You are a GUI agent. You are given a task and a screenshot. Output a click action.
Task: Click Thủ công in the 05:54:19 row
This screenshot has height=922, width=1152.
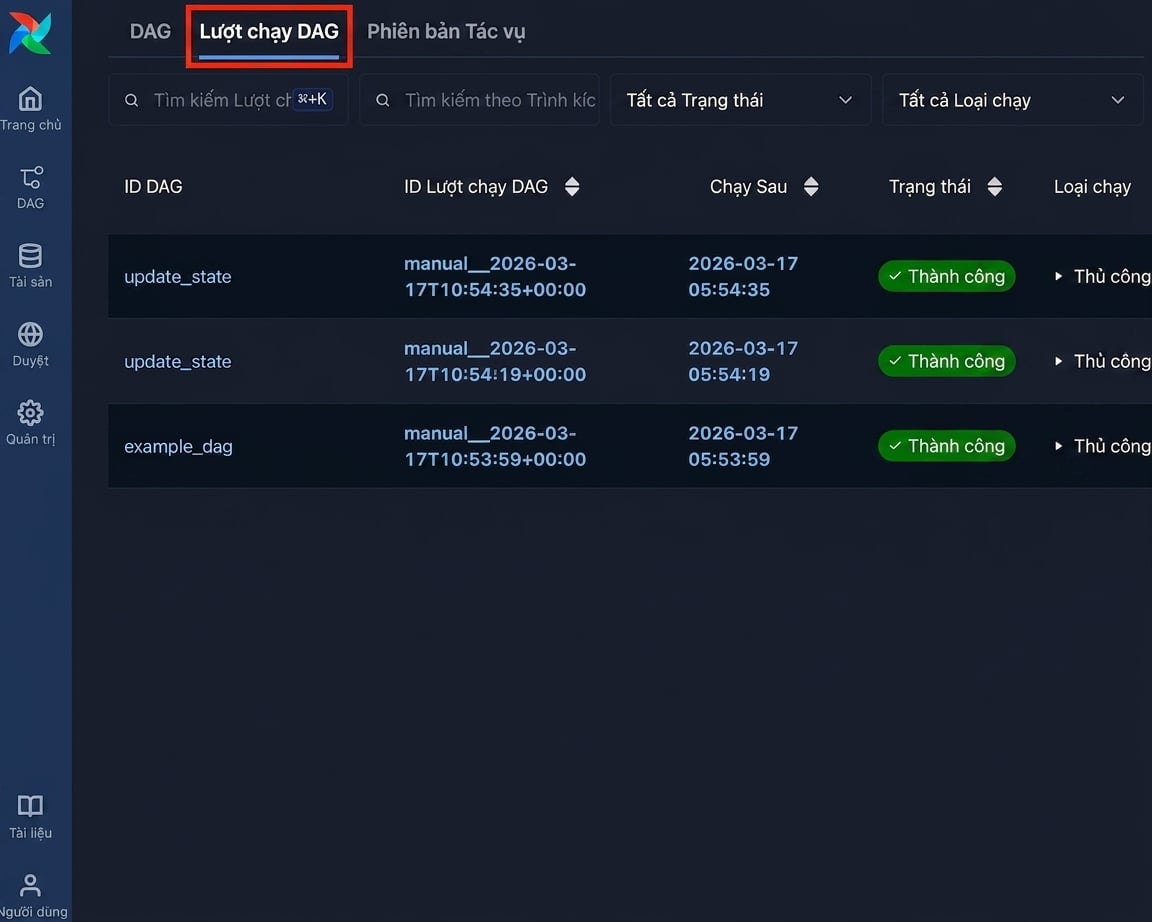[x=1112, y=361]
